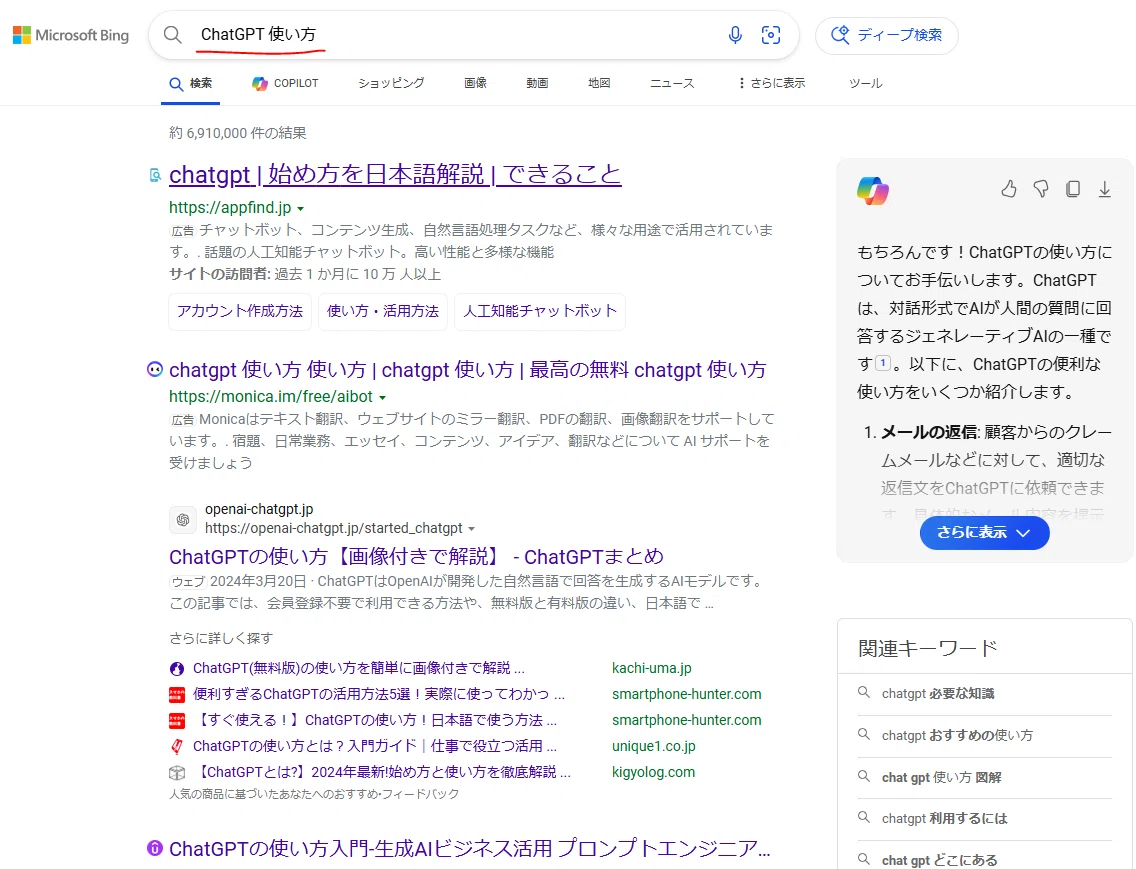The image size is (1136, 869).
Task: Open visual search camera icon
Action: [771, 35]
